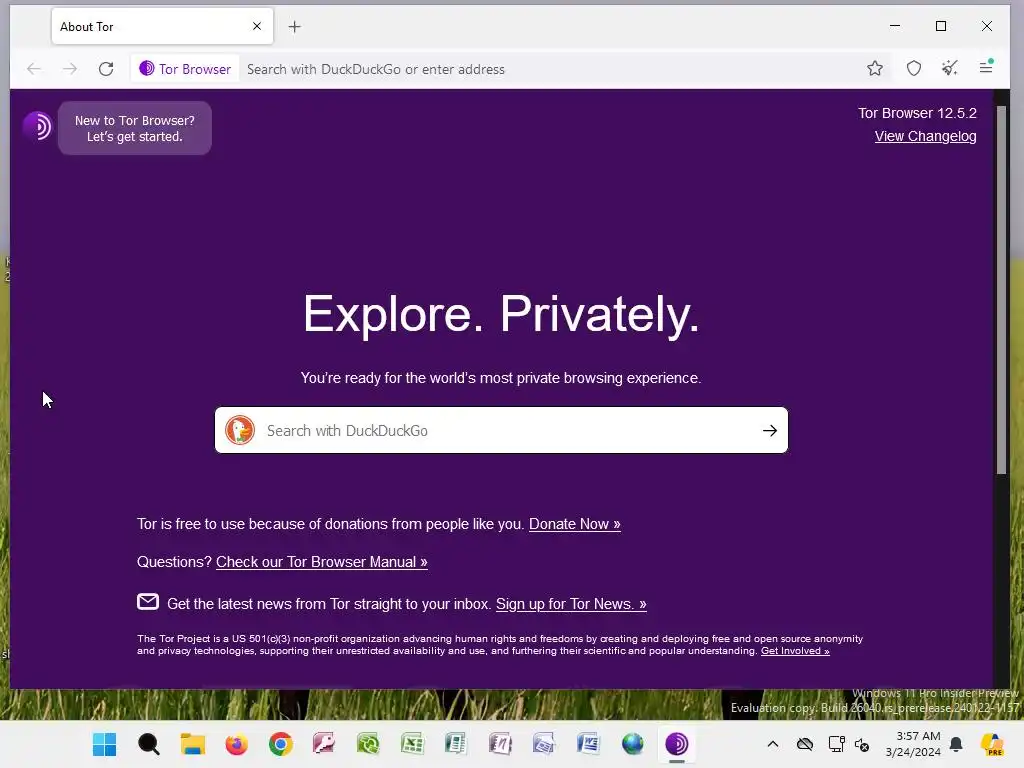Open Microsoft Word from the taskbar
1024x768 pixels.
click(588, 744)
